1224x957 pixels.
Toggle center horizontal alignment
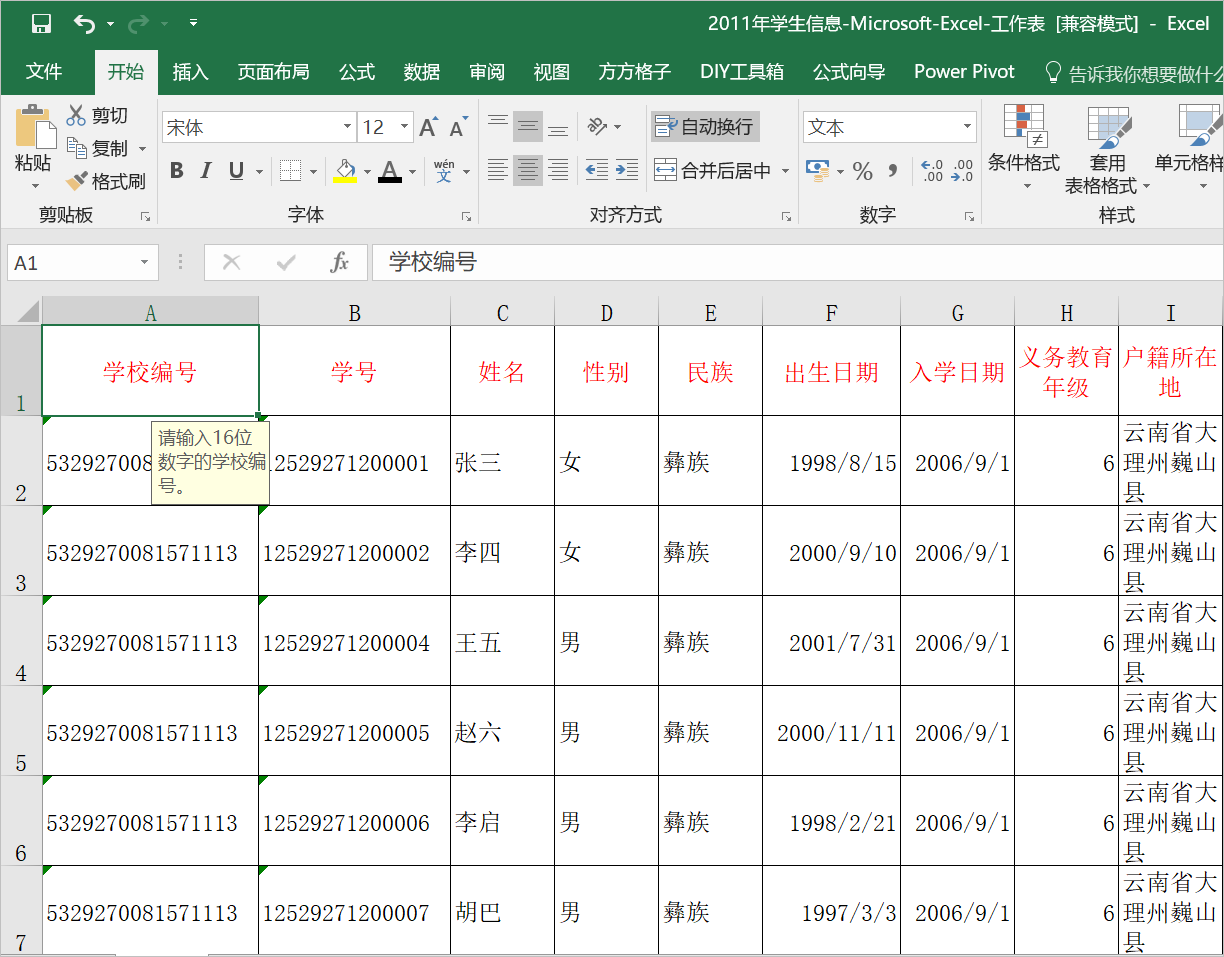pos(528,170)
